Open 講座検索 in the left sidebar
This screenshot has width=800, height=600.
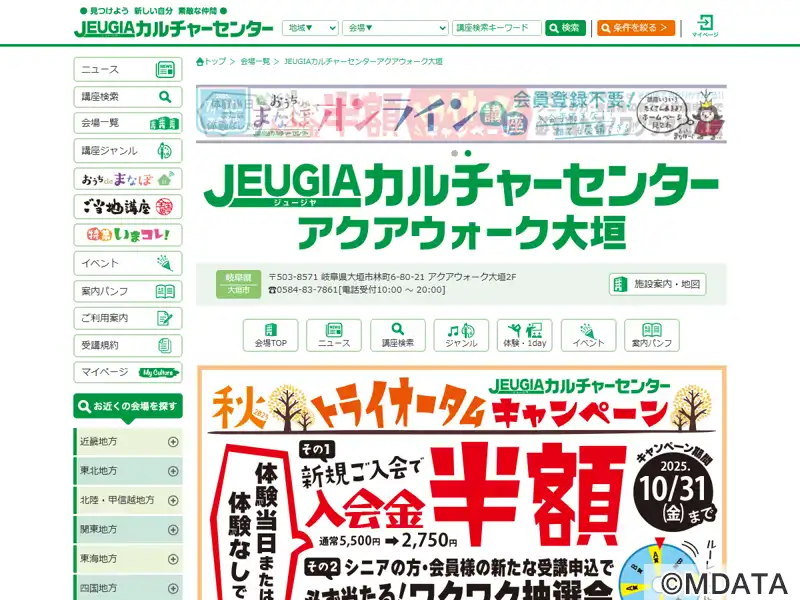click(128, 96)
